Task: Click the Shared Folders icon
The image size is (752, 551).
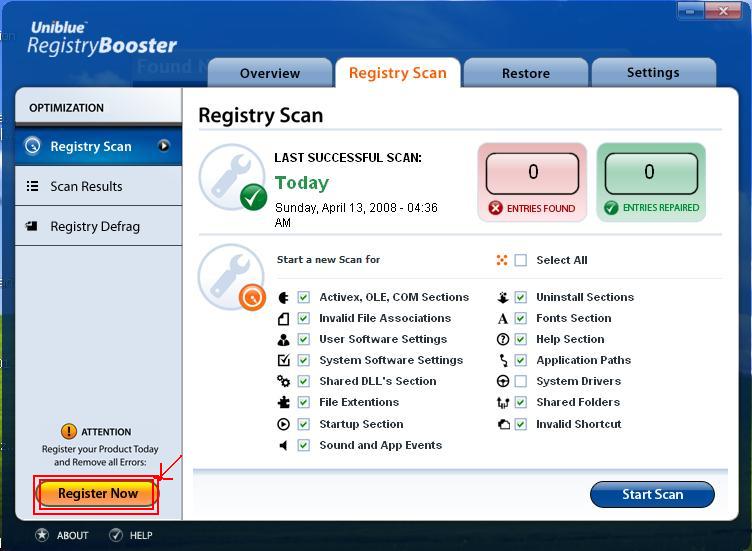Action: [x=502, y=403]
